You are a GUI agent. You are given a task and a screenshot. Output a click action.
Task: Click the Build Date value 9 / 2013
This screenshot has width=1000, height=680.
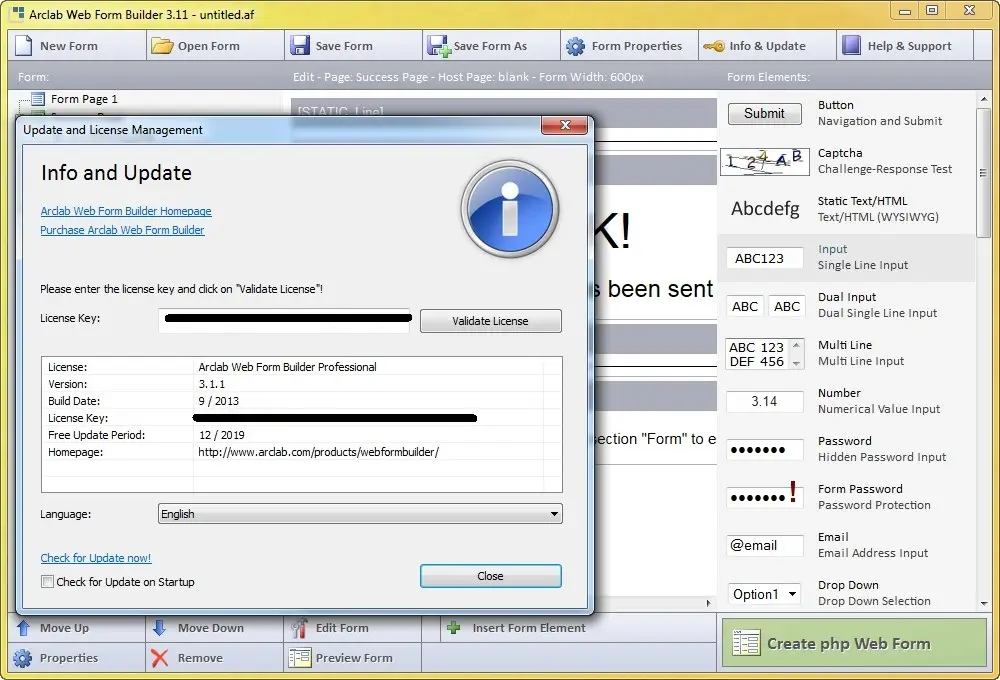point(219,401)
